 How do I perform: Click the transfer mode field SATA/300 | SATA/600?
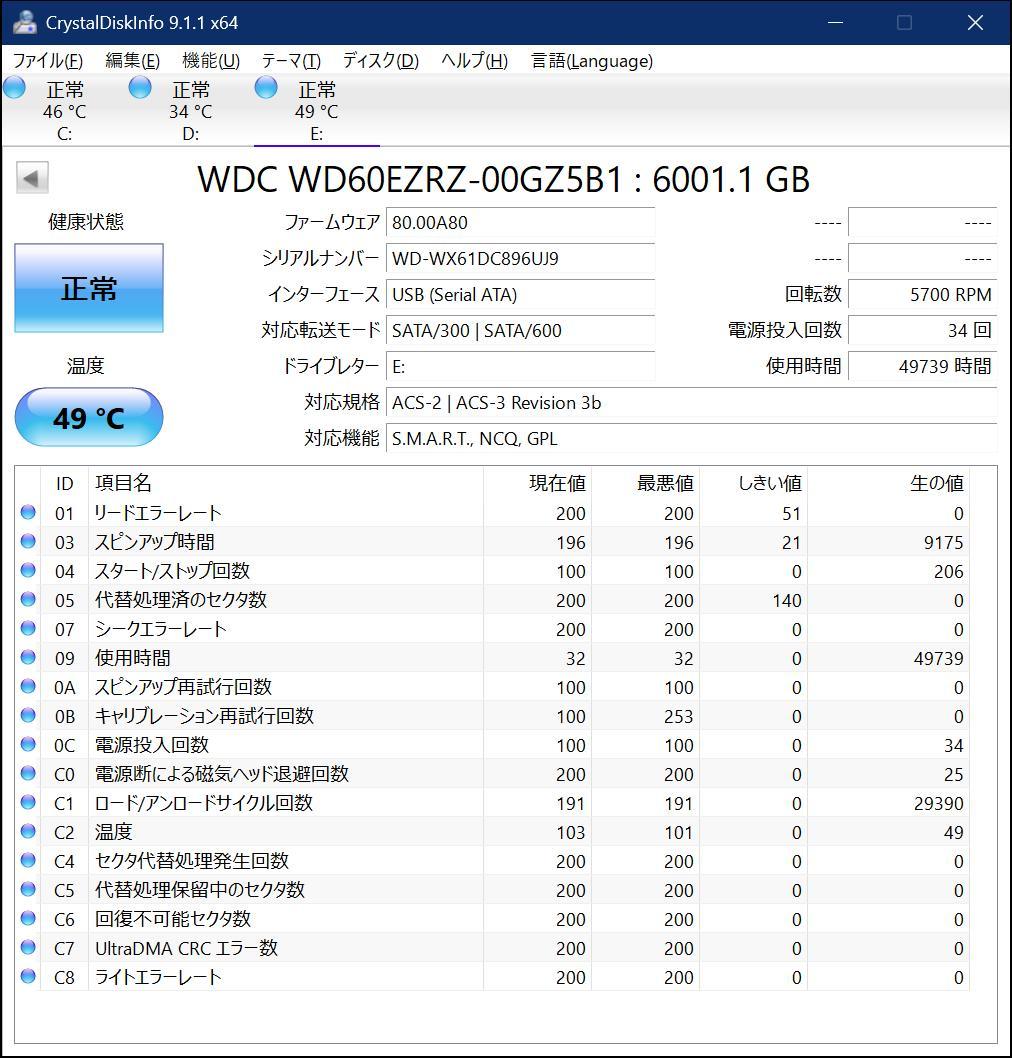click(520, 330)
